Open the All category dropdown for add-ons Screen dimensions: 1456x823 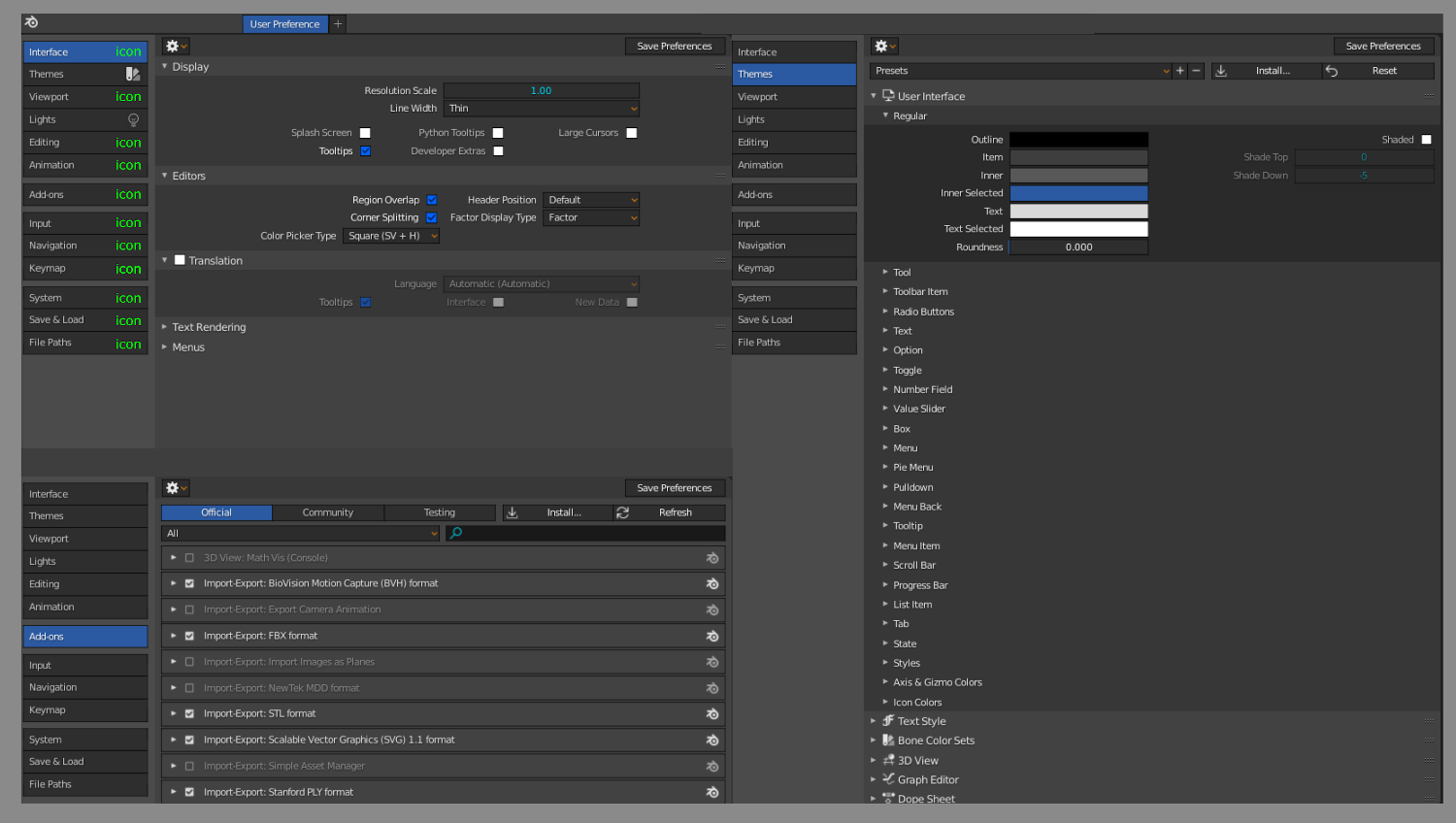[301, 533]
